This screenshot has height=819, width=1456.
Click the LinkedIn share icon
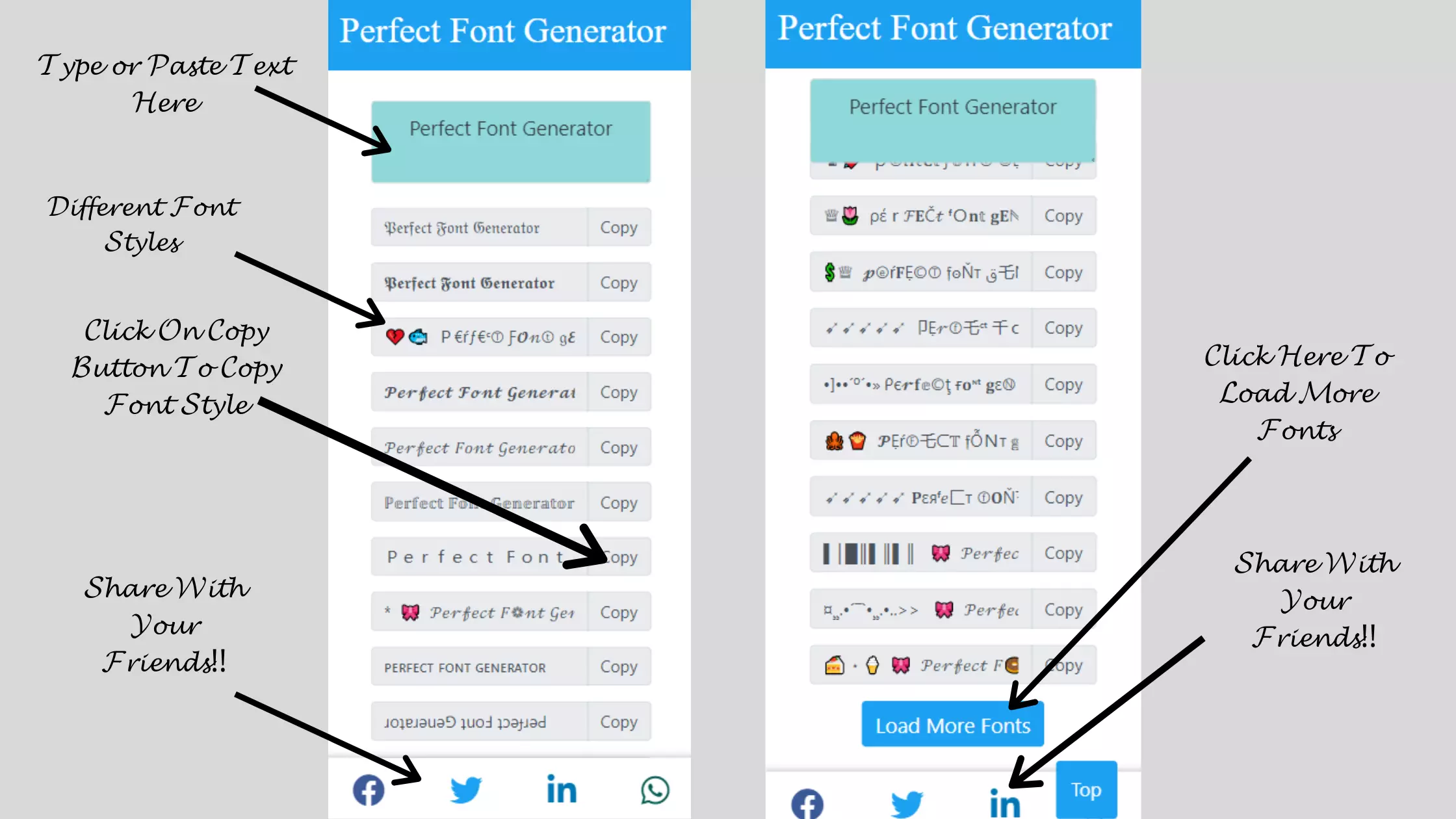pos(561,790)
